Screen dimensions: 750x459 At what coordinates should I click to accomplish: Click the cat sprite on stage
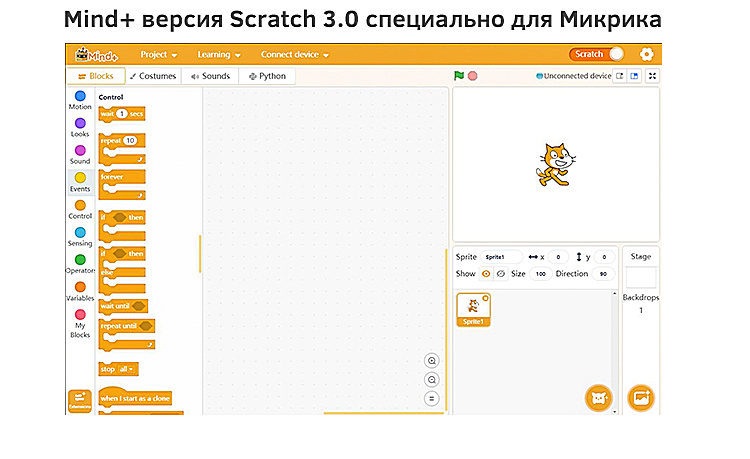click(555, 164)
